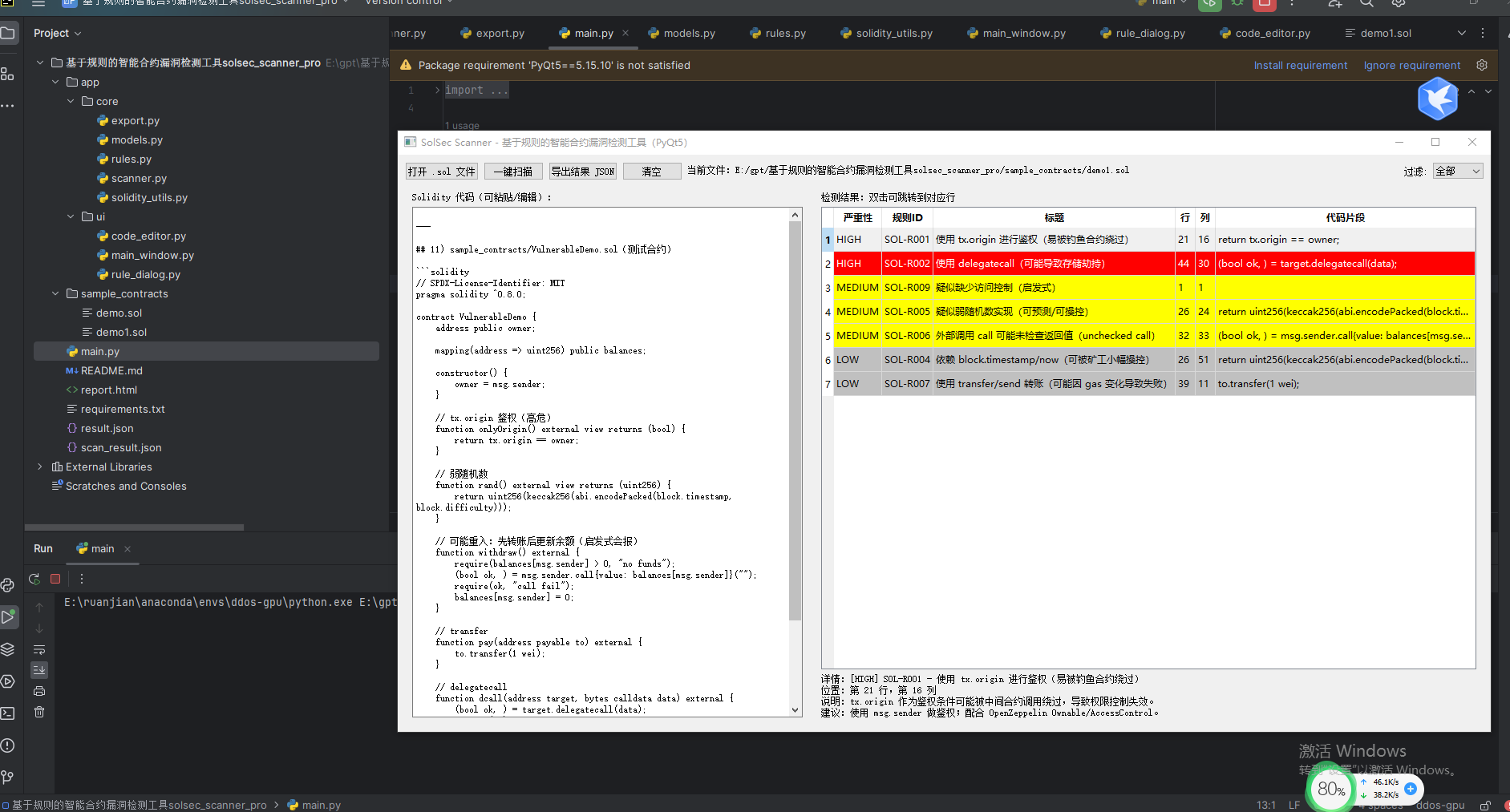Open package requirement notification settings gear
The width and height of the screenshot is (1510, 812).
1482,65
